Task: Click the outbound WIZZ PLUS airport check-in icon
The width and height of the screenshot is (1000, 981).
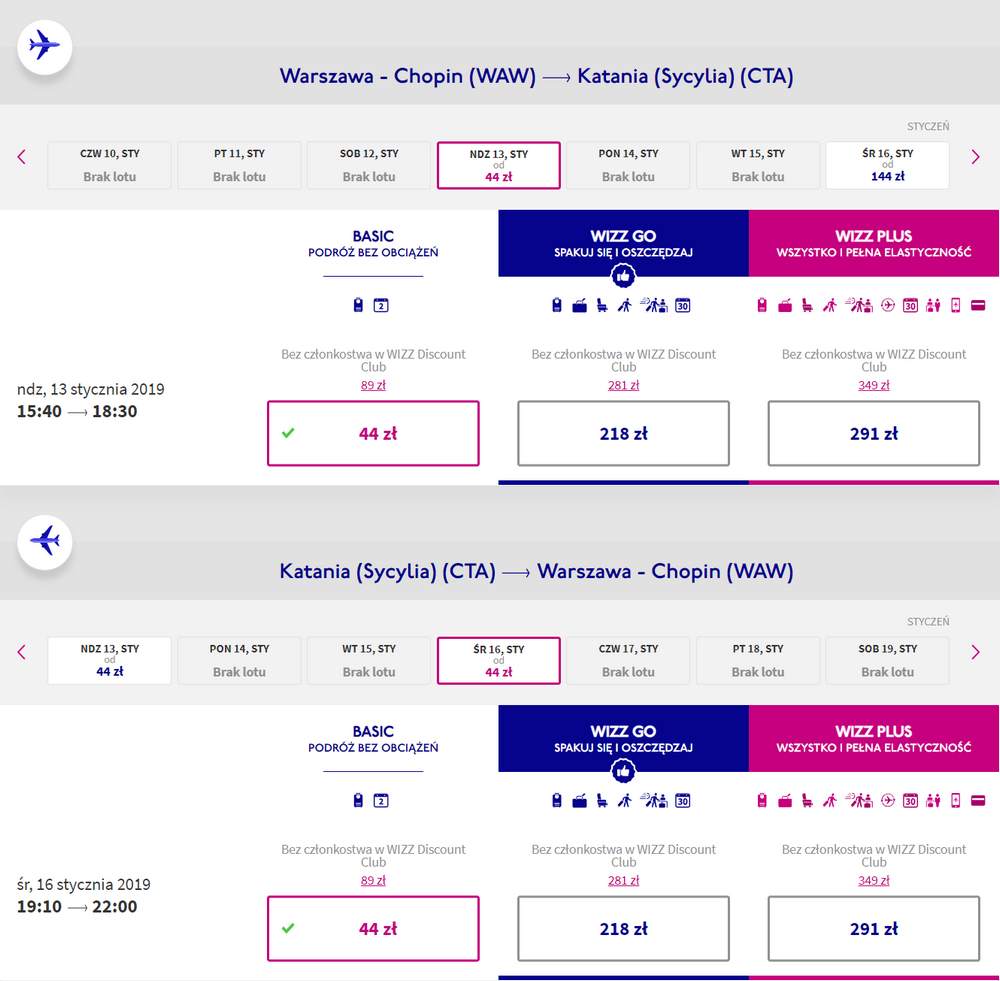Action: click(858, 306)
